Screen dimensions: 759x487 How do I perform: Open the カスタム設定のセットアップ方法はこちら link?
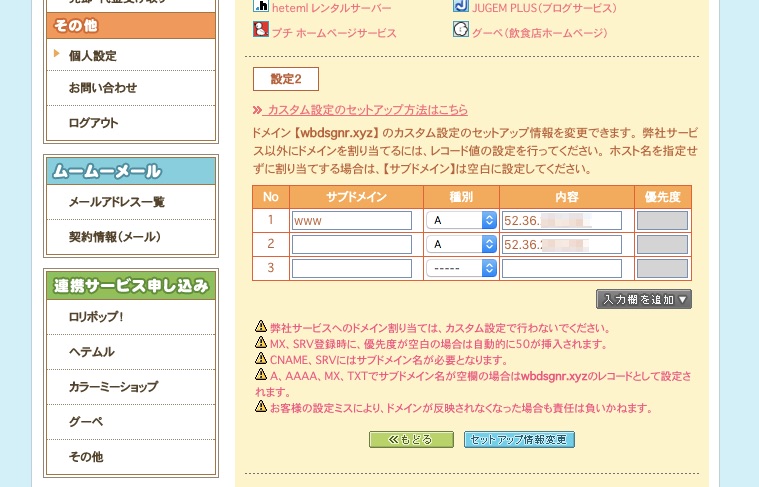tap(366, 110)
